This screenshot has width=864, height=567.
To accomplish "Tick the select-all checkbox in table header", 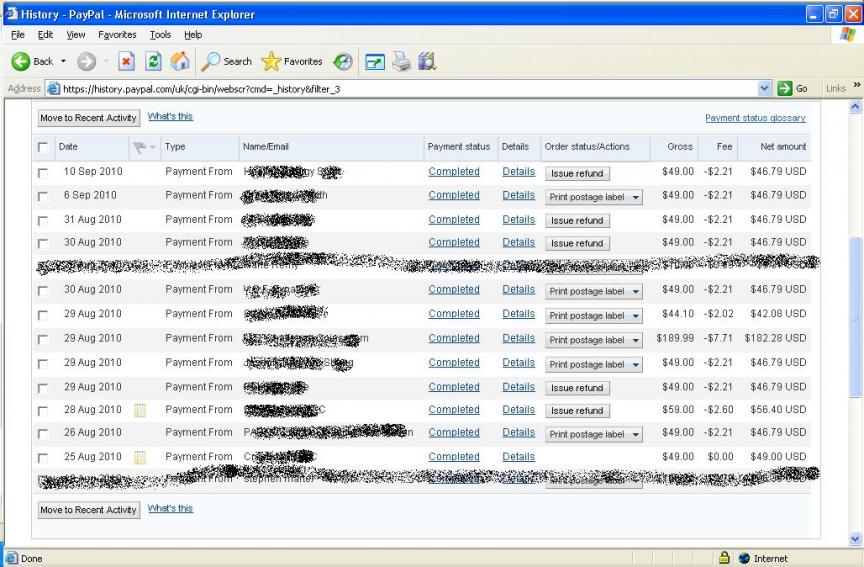I will pyautogui.click(x=42, y=147).
